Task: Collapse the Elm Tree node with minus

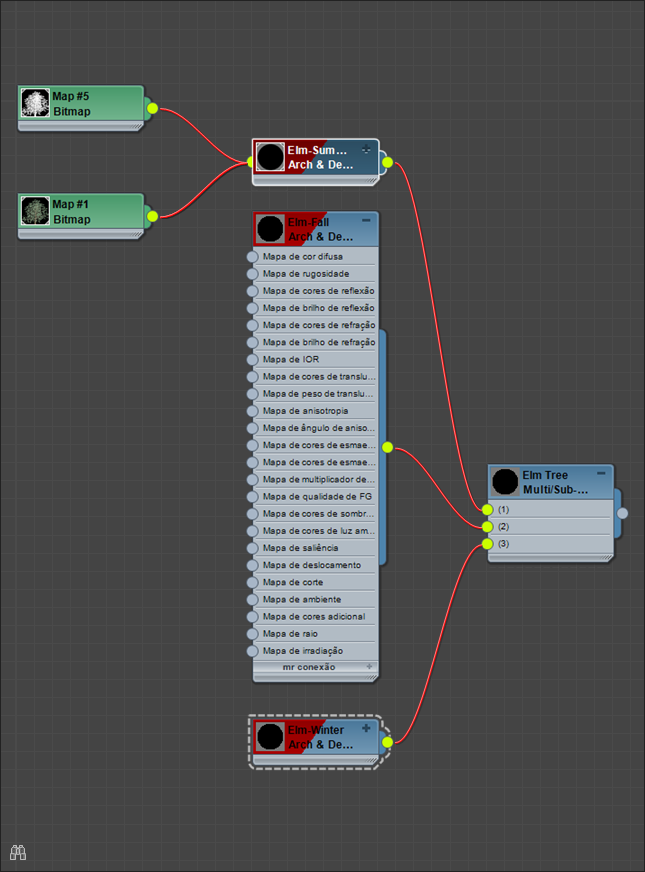Action: tap(601, 473)
